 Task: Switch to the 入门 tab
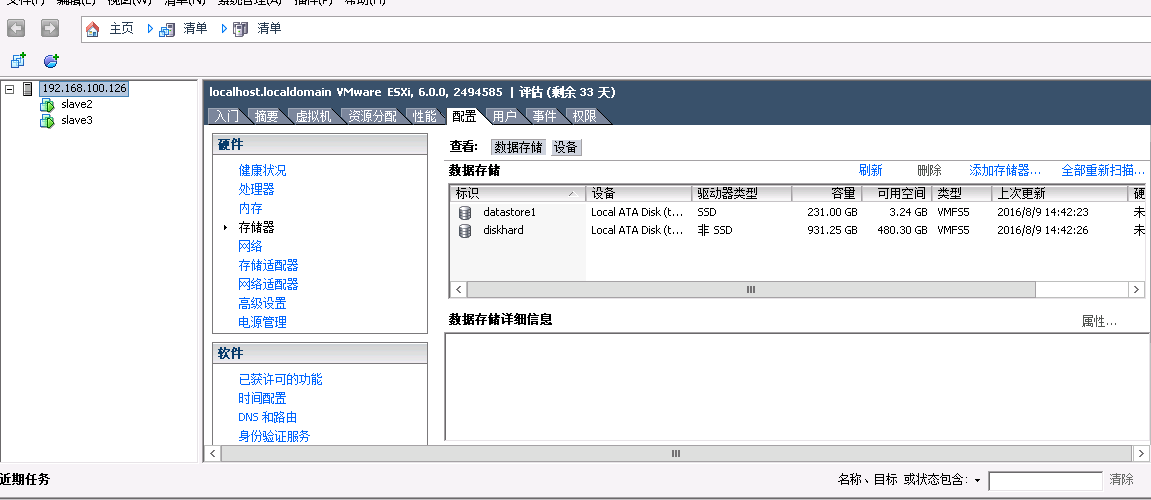227,116
